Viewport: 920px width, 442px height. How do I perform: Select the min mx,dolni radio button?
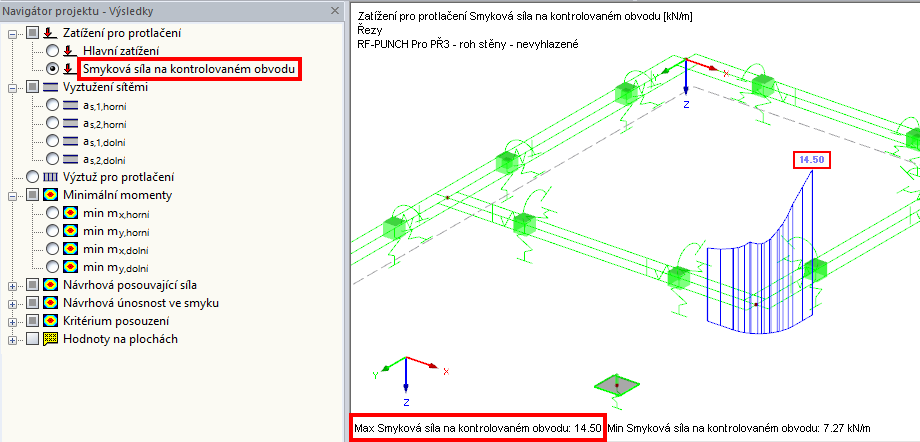(53, 249)
